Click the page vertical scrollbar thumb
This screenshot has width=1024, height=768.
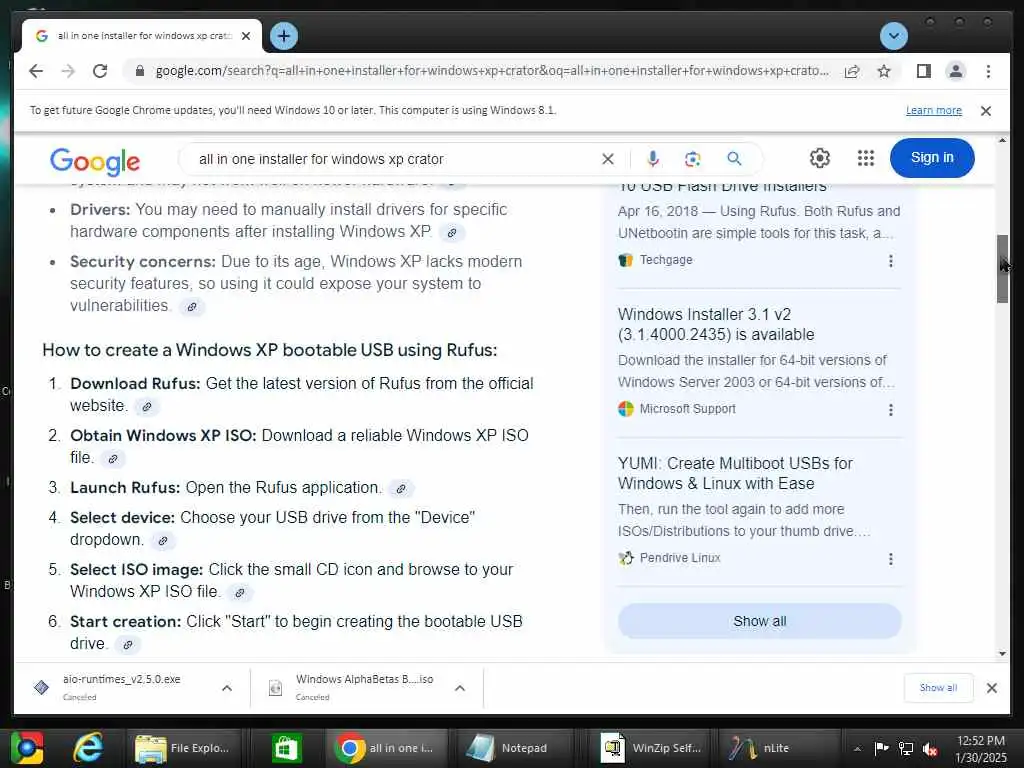point(1002,268)
